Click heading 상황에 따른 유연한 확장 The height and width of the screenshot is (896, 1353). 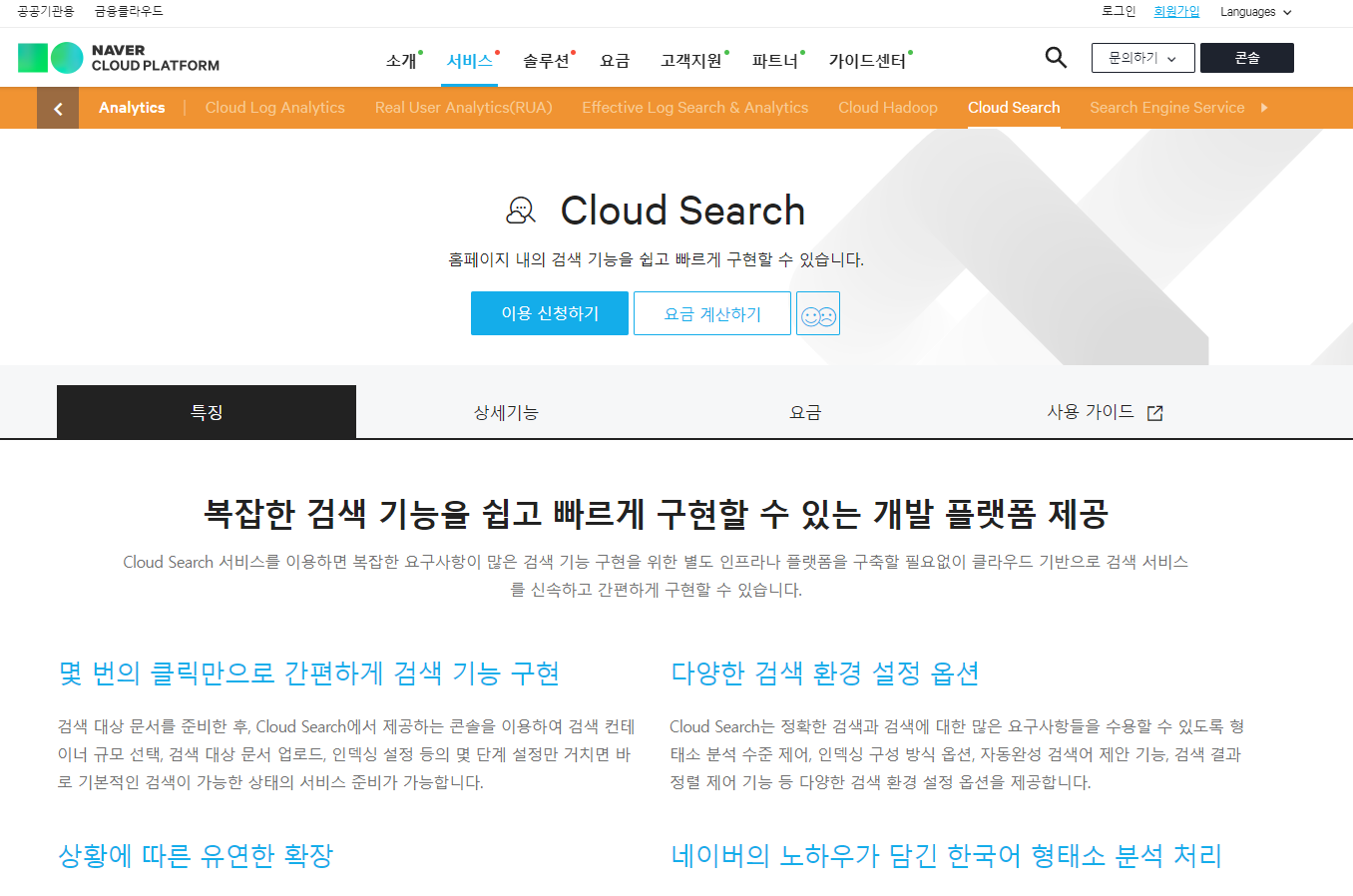tap(196, 856)
